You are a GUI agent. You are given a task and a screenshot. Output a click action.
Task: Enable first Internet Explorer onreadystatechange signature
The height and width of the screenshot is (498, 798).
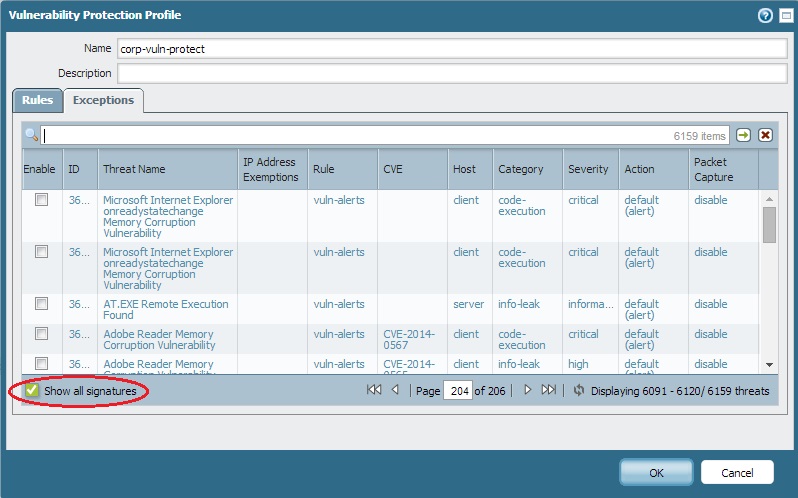coord(41,200)
